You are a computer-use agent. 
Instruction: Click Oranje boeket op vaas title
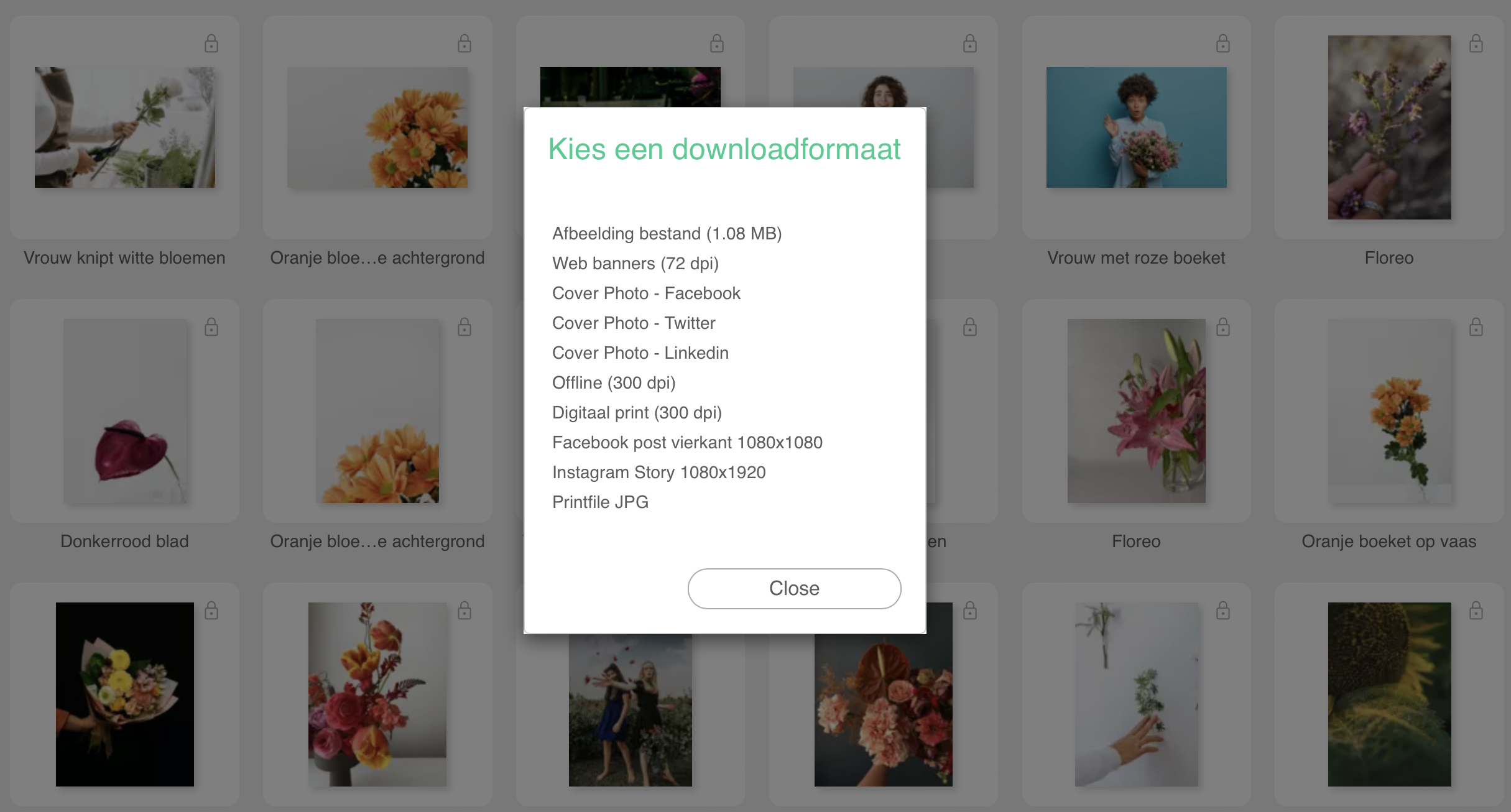click(1389, 542)
